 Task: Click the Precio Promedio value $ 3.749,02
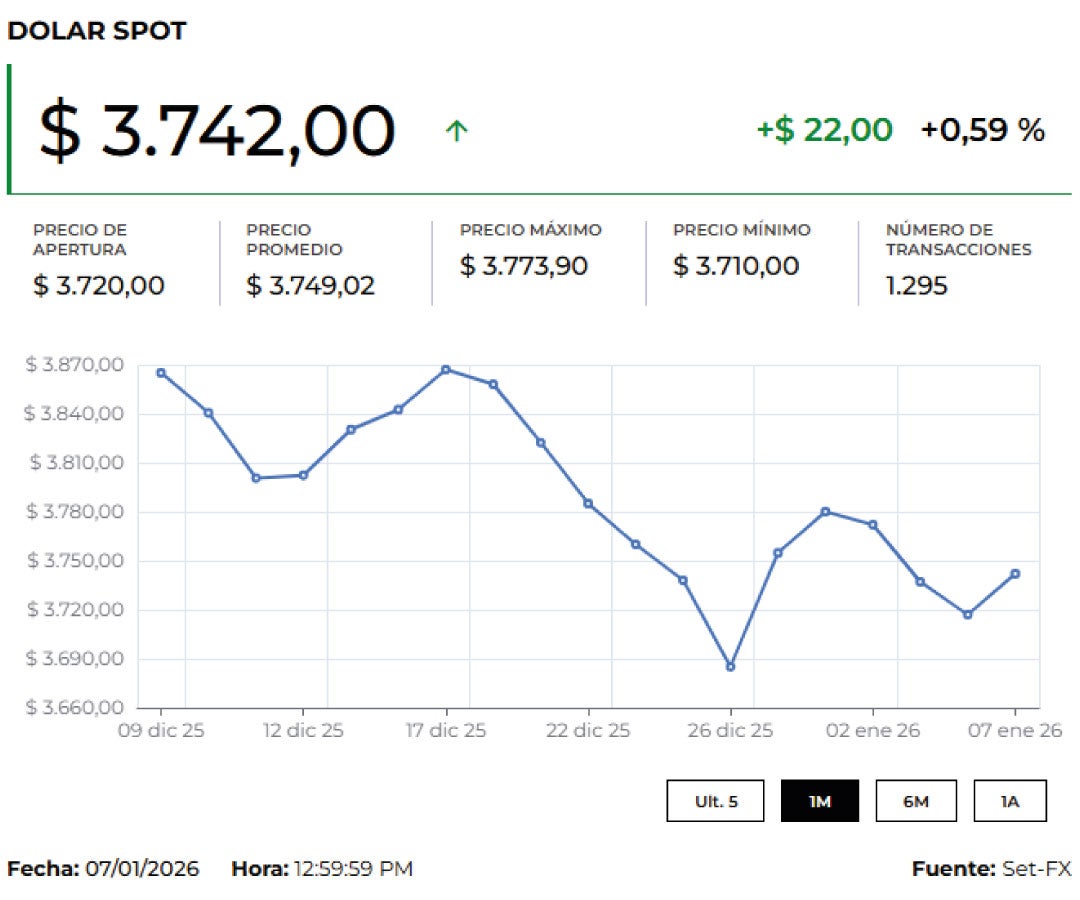click(x=311, y=285)
